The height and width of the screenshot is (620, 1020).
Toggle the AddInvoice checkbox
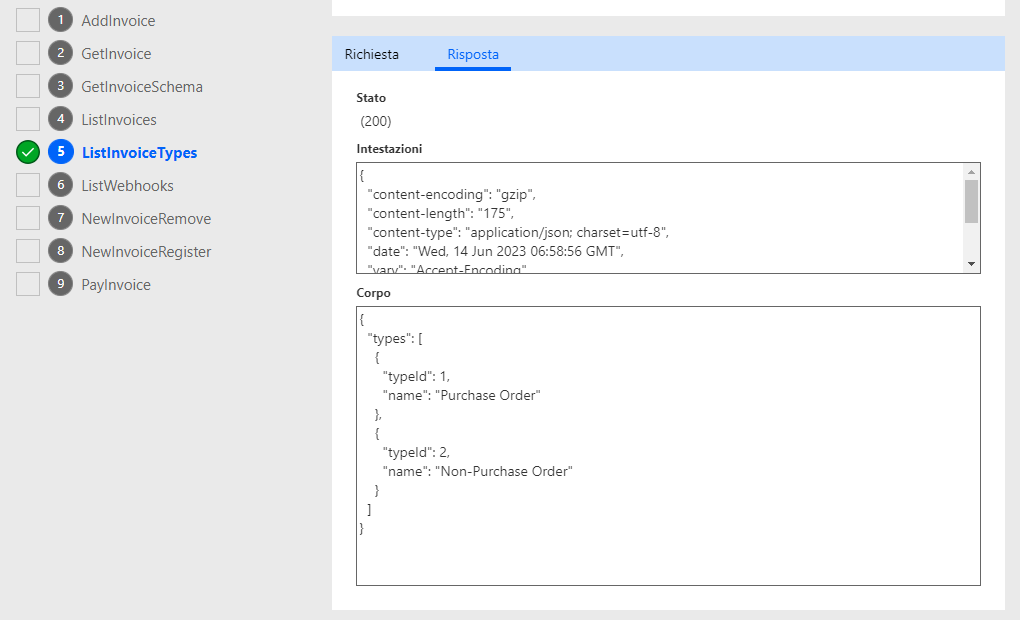[28, 20]
